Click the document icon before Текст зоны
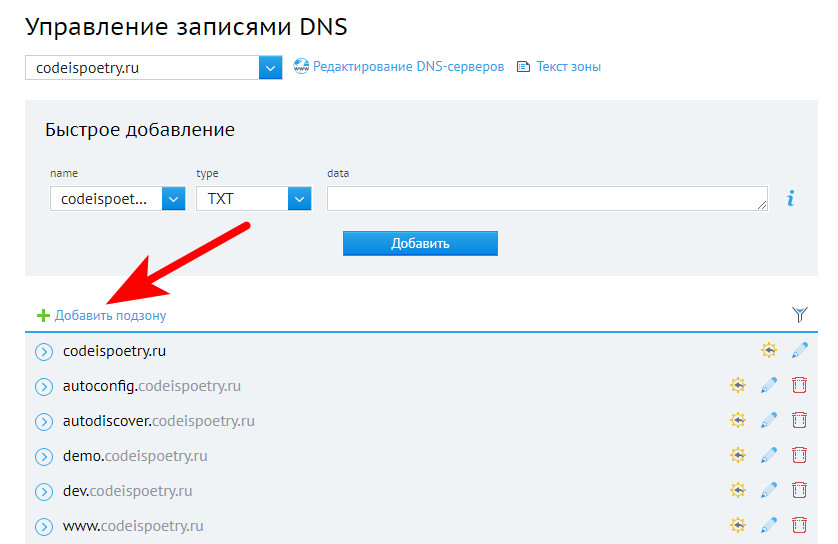Viewport: 838px width, 544px height. click(x=523, y=67)
